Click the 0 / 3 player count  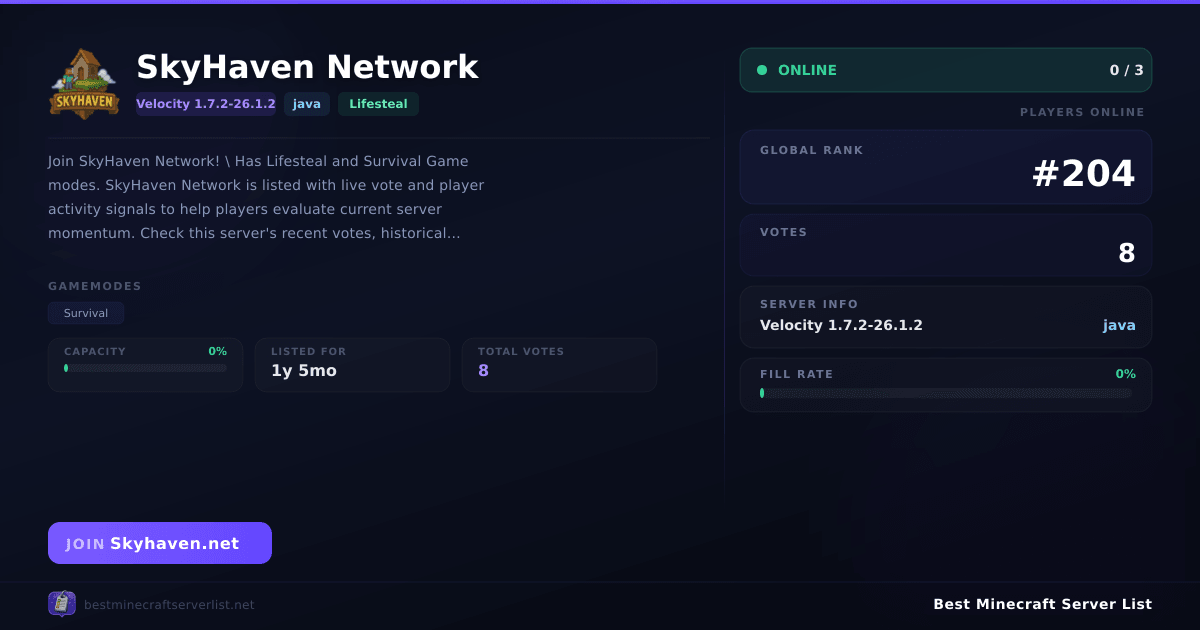coord(1126,70)
